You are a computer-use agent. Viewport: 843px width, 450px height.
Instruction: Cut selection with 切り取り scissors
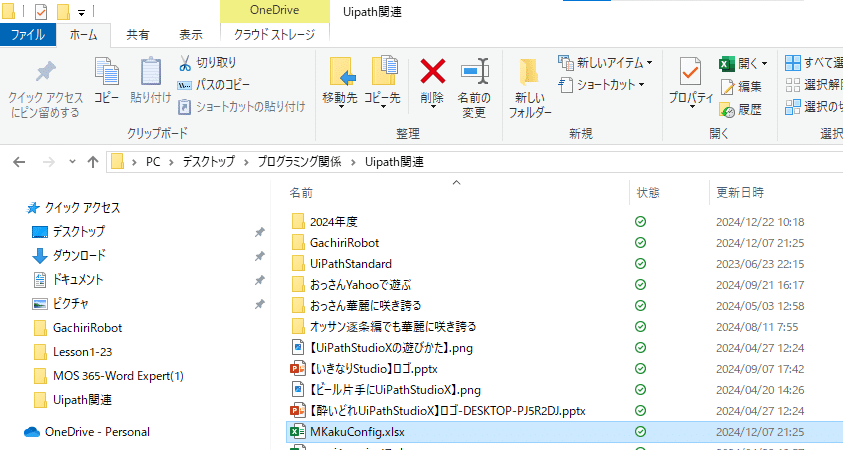pos(208,62)
